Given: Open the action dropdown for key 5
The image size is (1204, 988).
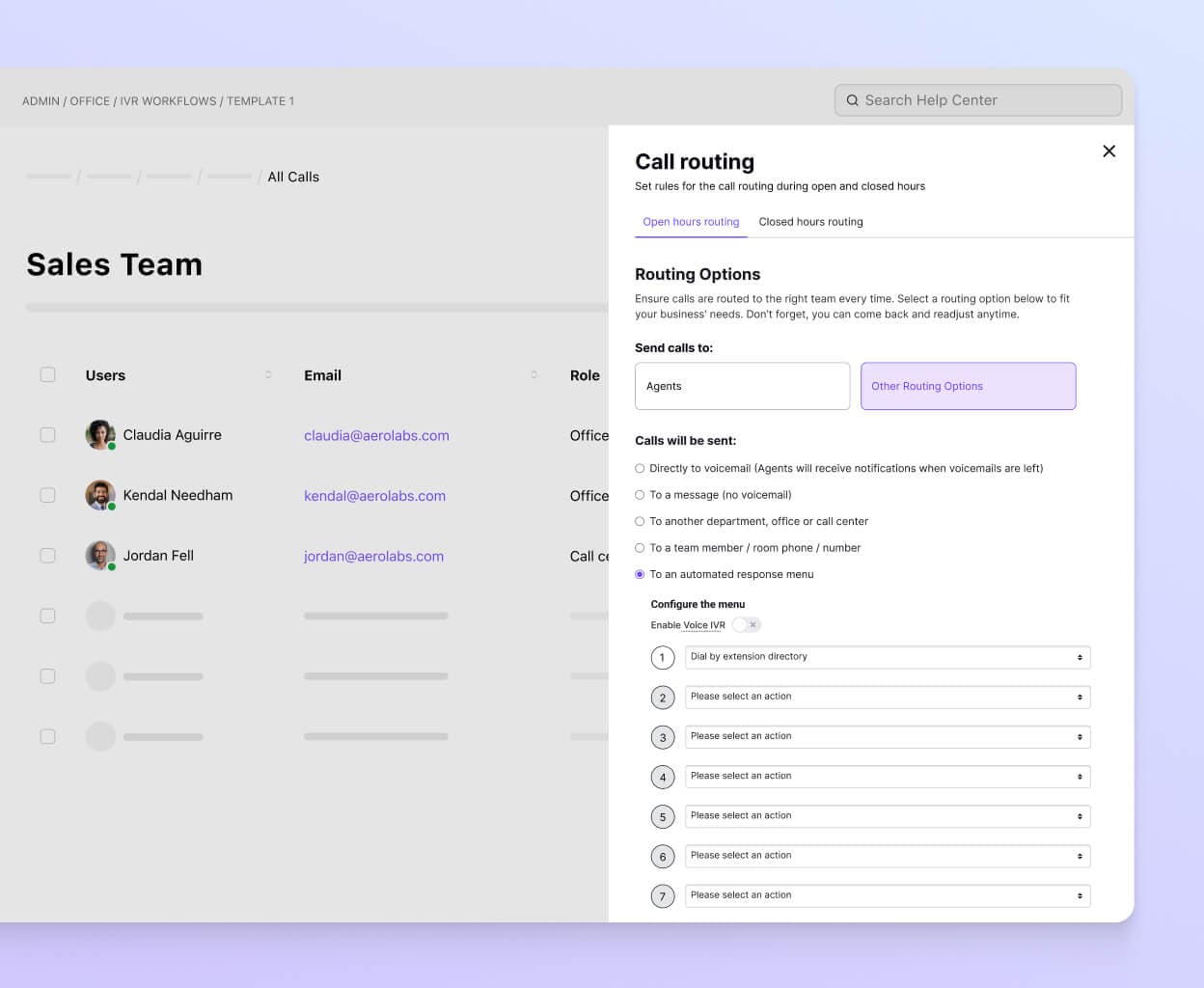Looking at the screenshot, I should (887, 816).
